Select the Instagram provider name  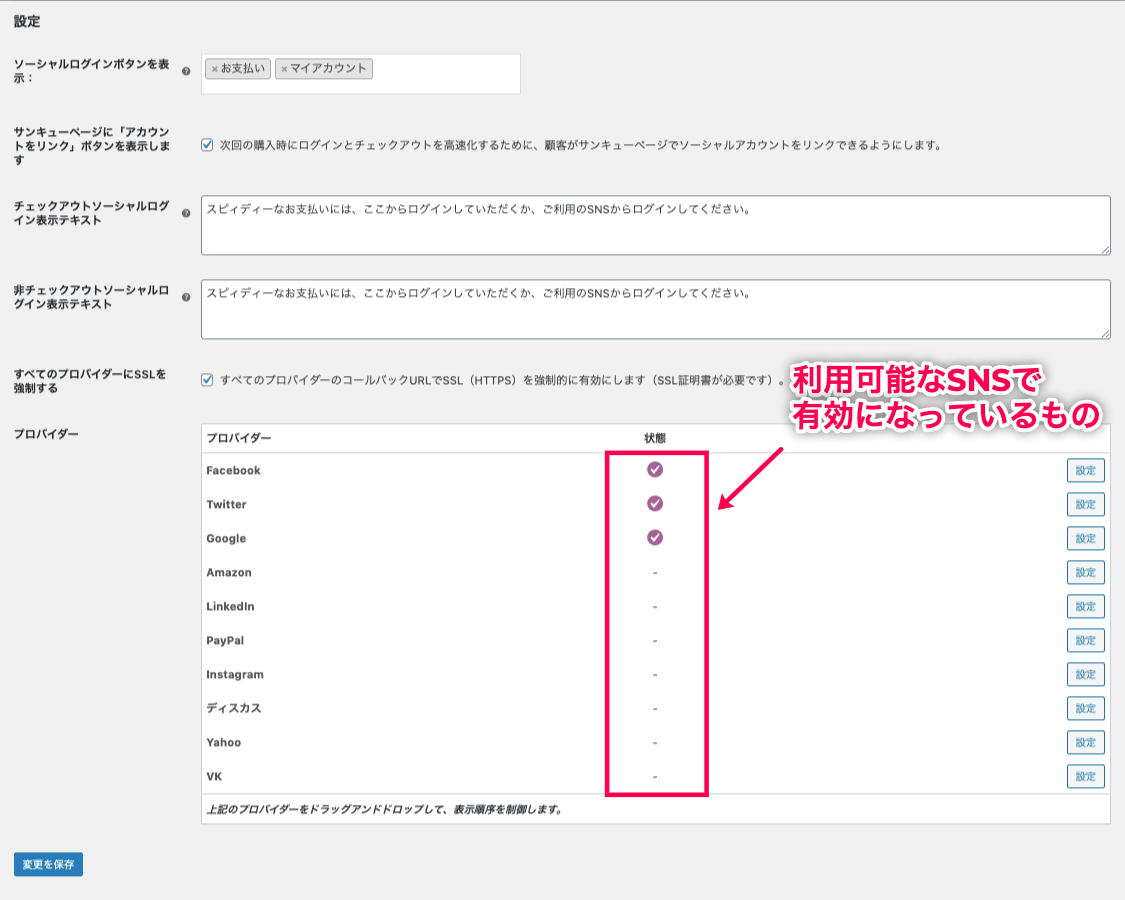[x=235, y=675]
